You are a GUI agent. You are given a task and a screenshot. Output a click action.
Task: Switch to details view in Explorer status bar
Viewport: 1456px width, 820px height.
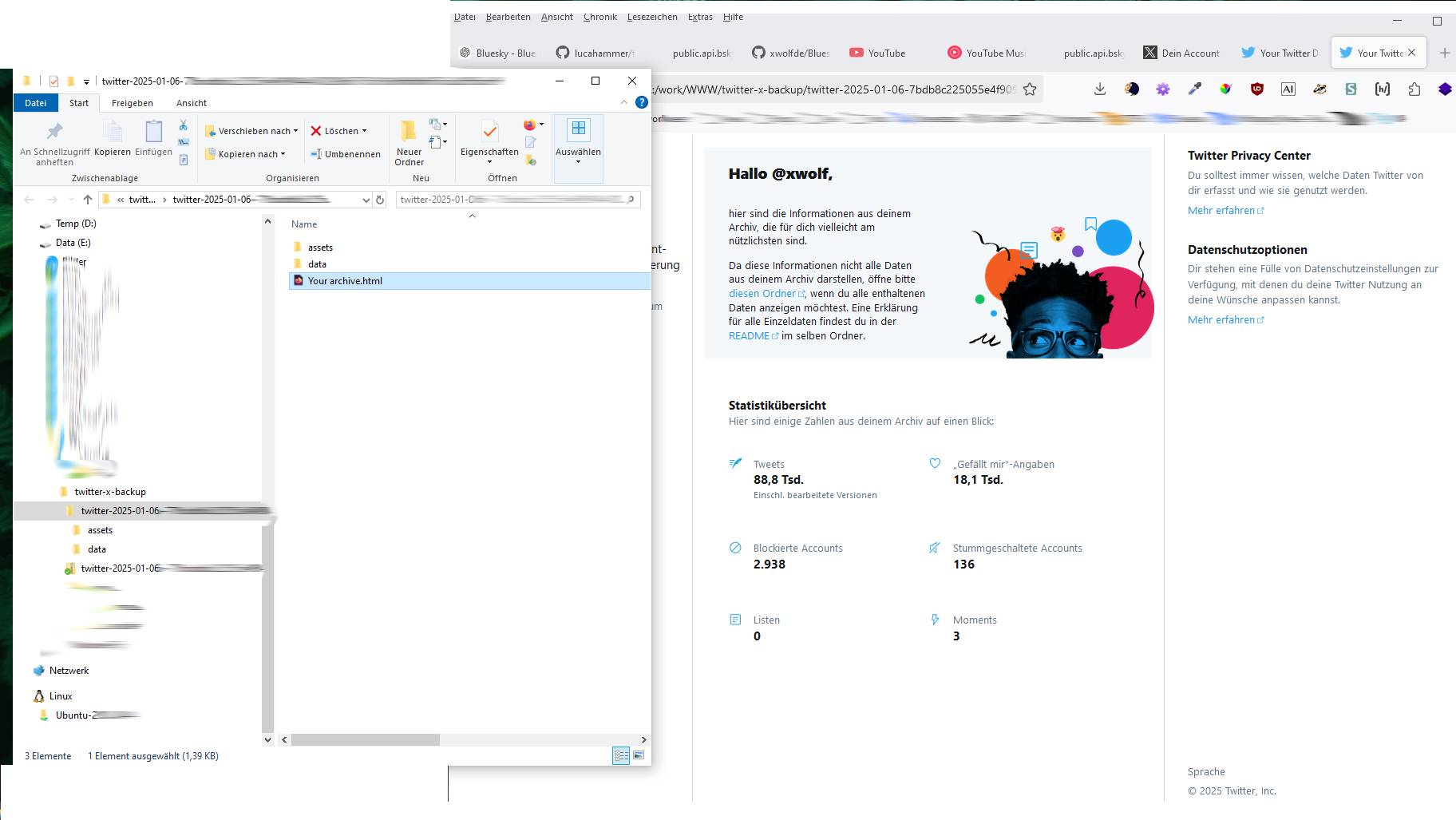point(620,755)
